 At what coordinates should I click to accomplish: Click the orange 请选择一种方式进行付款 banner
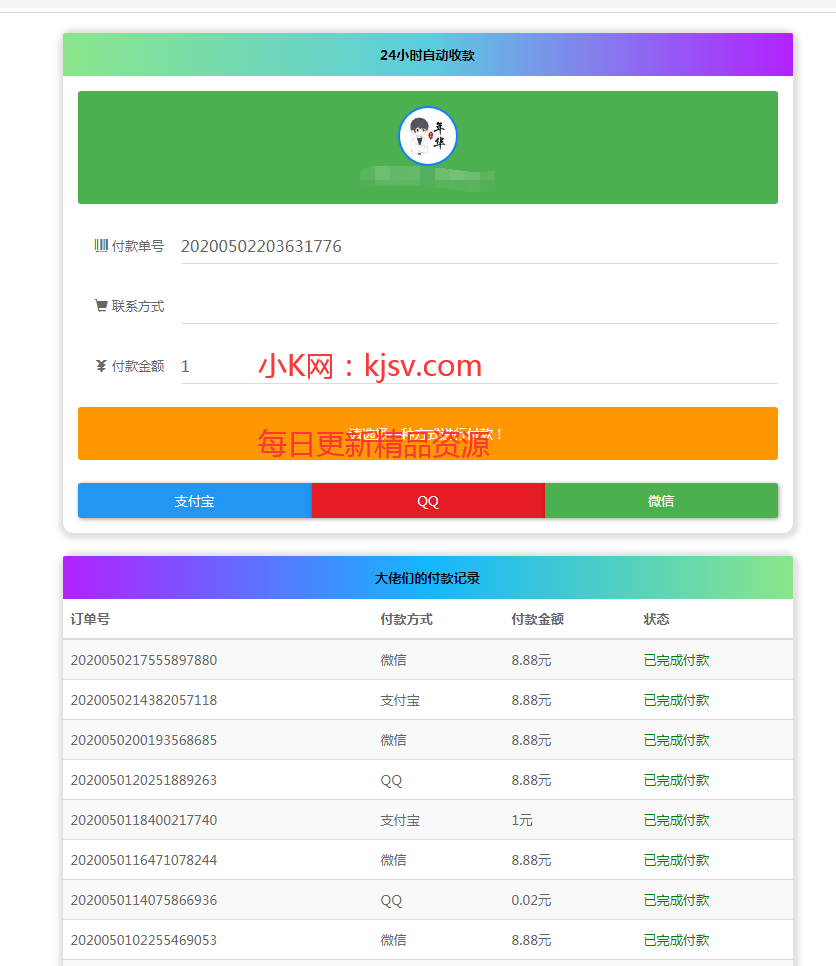428,433
